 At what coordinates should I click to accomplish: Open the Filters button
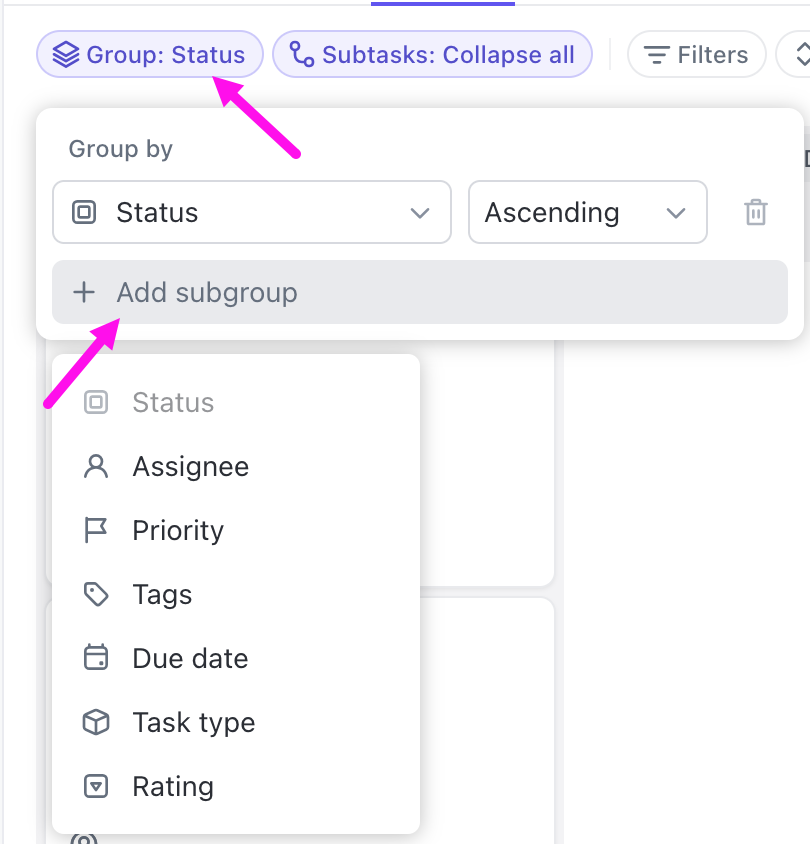696,55
